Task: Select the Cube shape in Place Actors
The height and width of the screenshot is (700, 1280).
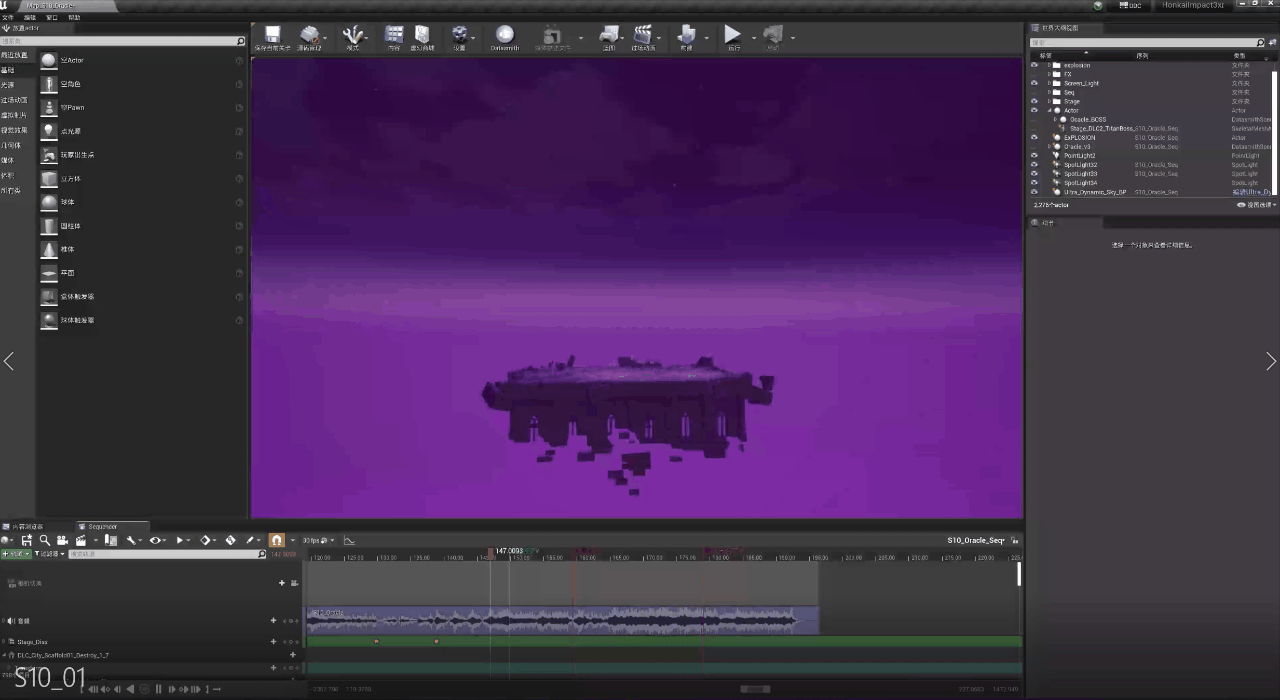Action: tap(48, 179)
